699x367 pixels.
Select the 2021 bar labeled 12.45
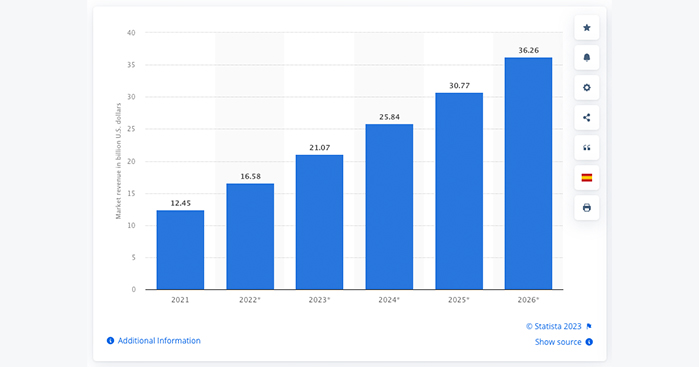tap(180, 250)
